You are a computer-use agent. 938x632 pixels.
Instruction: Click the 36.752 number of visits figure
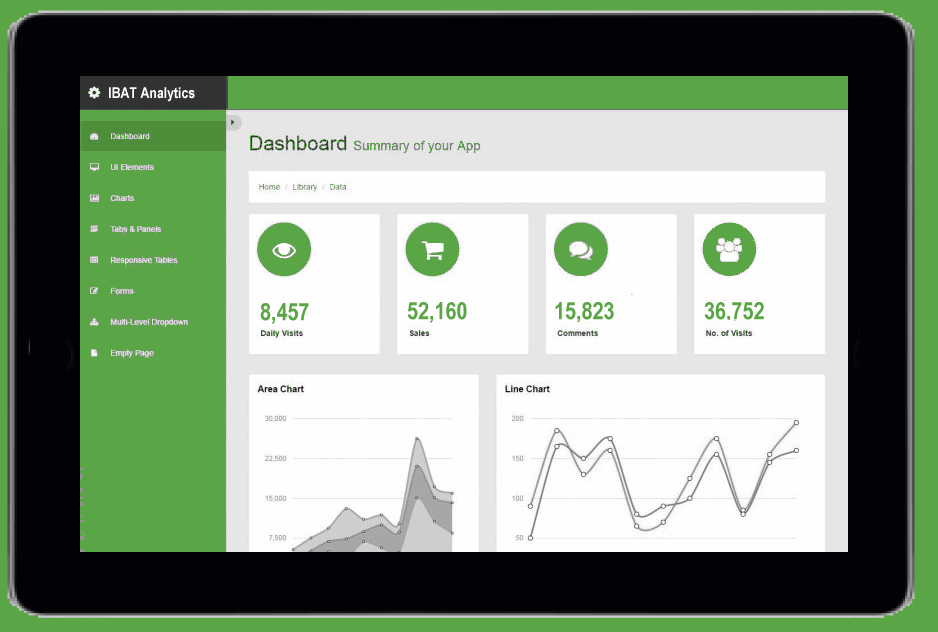point(734,311)
